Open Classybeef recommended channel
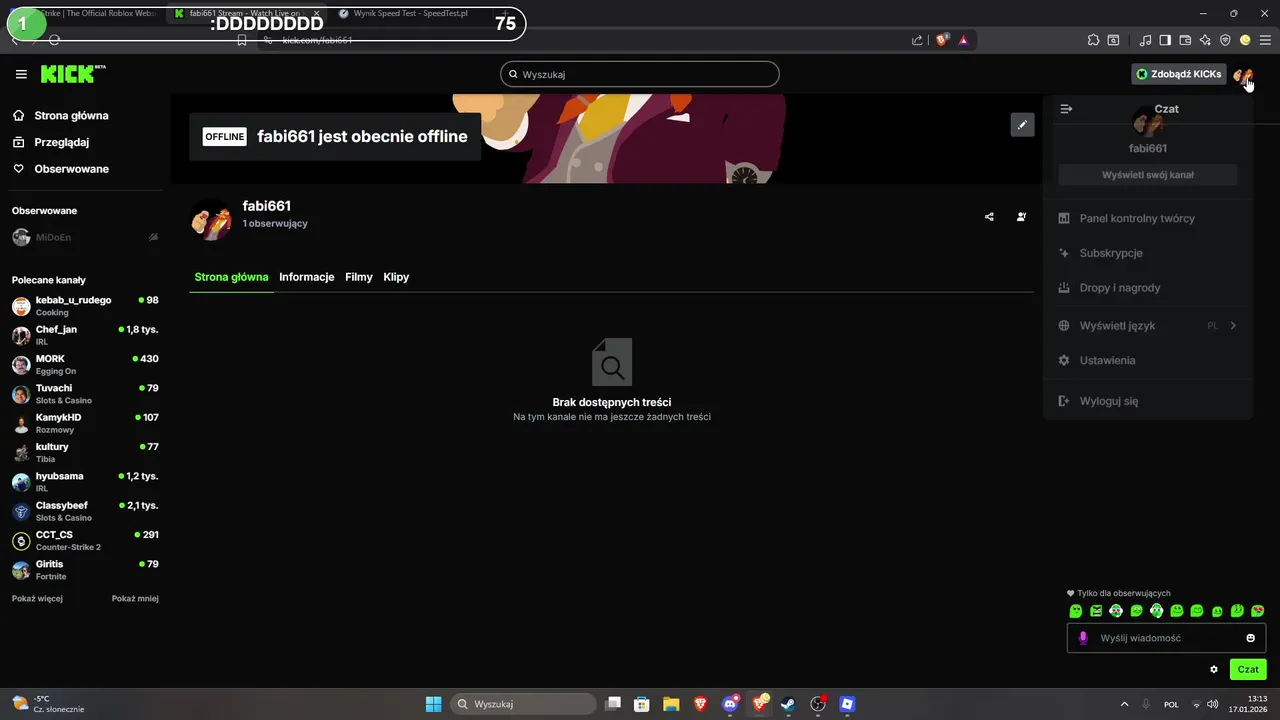Screen dimensions: 1280x720 pyautogui.click(x=85, y=511)
